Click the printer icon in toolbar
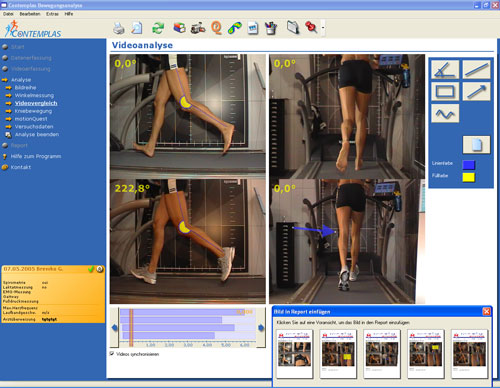The width and height of the screenshot is (500, 388). [x=118, y=28]
